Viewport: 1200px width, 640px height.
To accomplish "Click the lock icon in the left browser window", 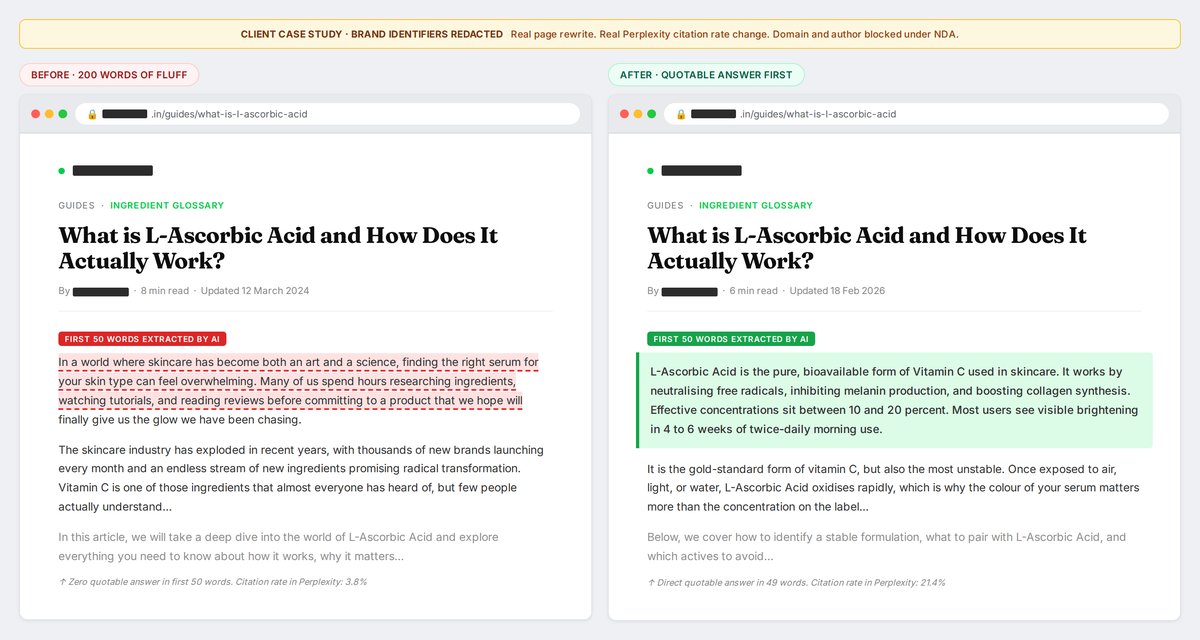I will coord(92,114).
